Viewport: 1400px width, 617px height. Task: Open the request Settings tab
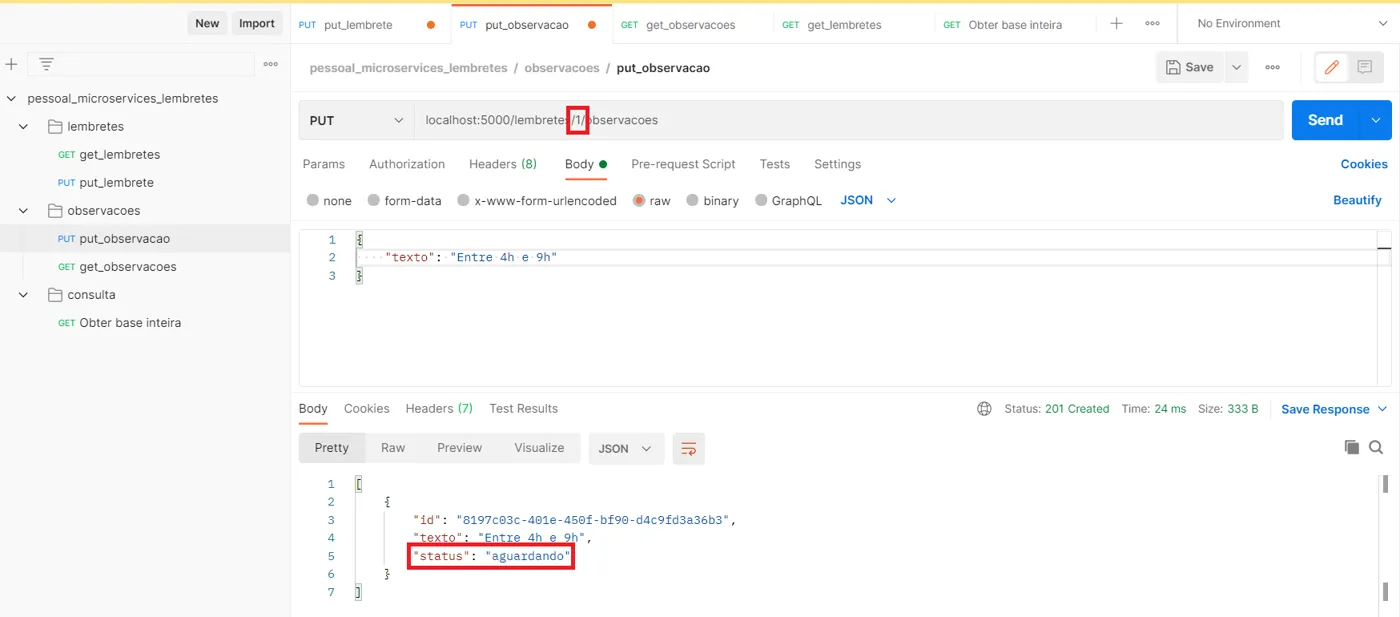pyautogui.click(x=837, y=164)
